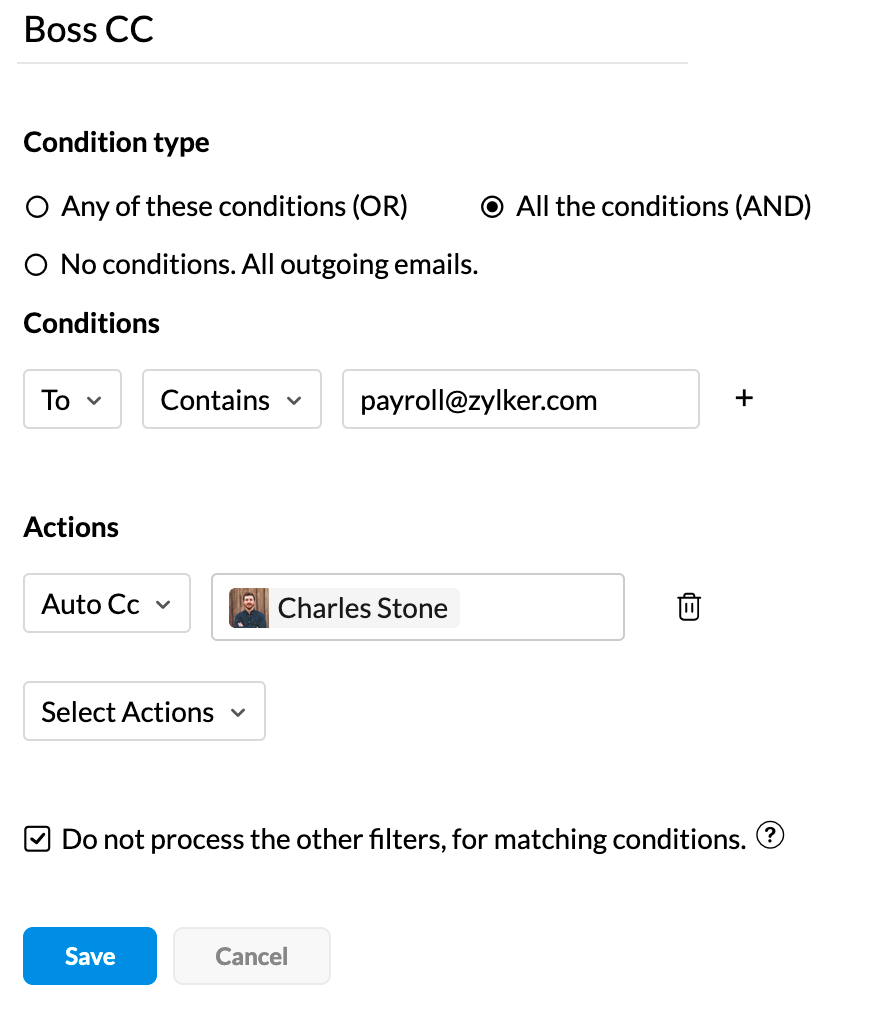Uncheck 'Do not process the other filters' checkbox

[36, 839]
